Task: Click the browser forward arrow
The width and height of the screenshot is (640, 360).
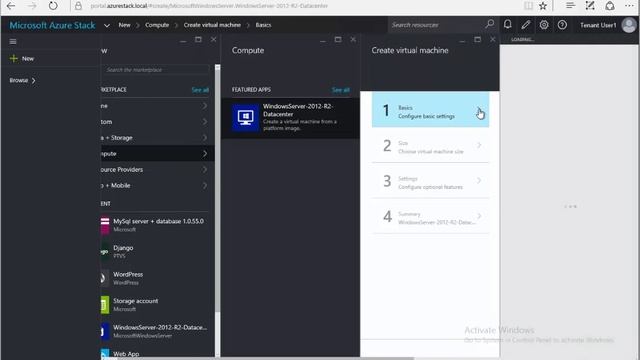Action: 32,6
